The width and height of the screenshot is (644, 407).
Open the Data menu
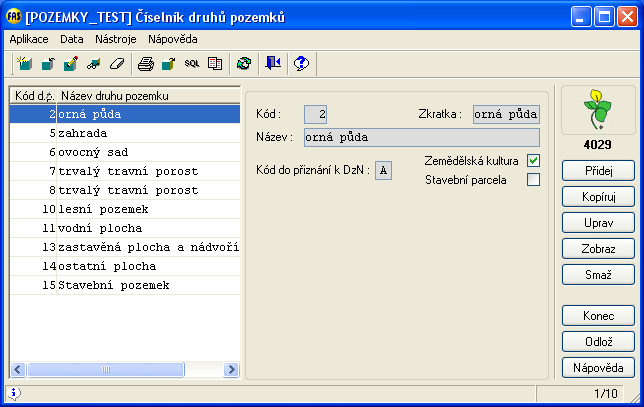click(x=72, y=39)
